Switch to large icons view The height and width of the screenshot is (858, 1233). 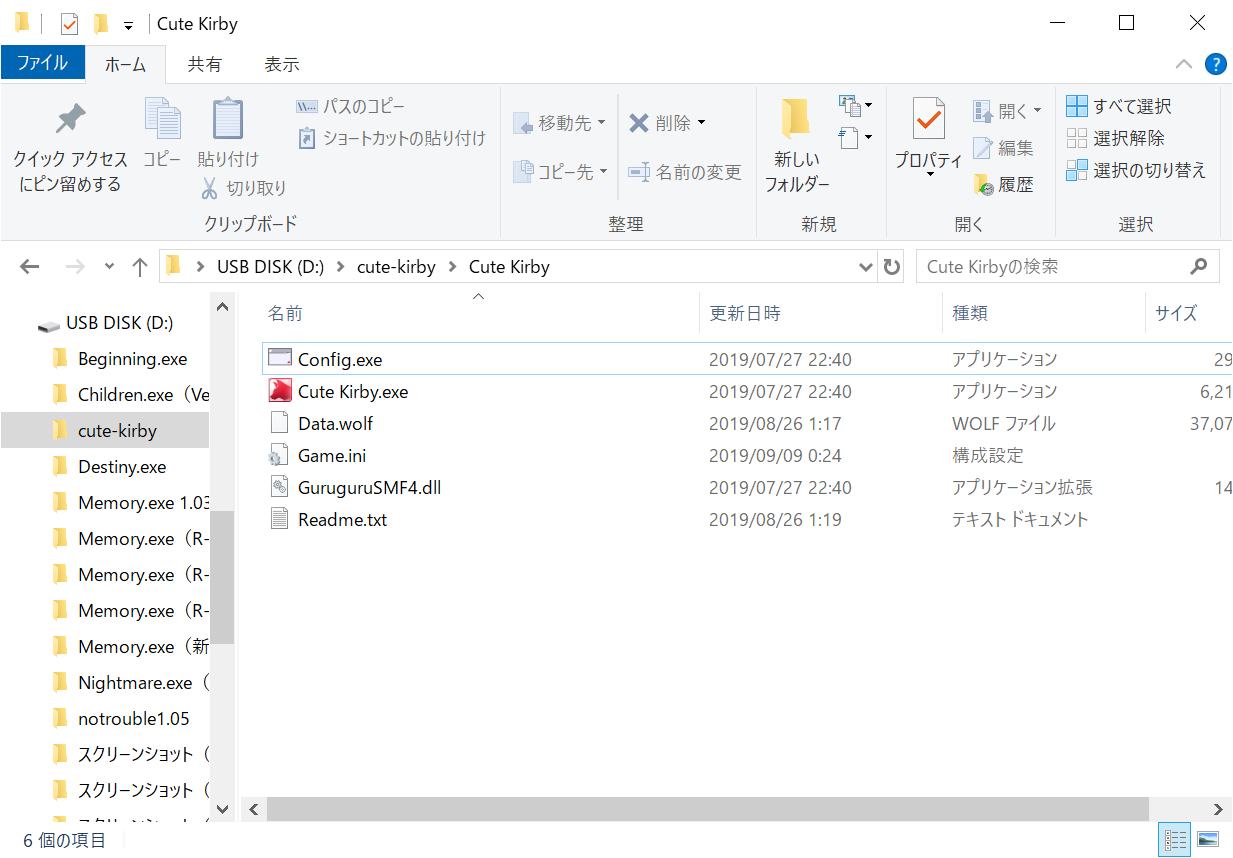point(1208,839)
